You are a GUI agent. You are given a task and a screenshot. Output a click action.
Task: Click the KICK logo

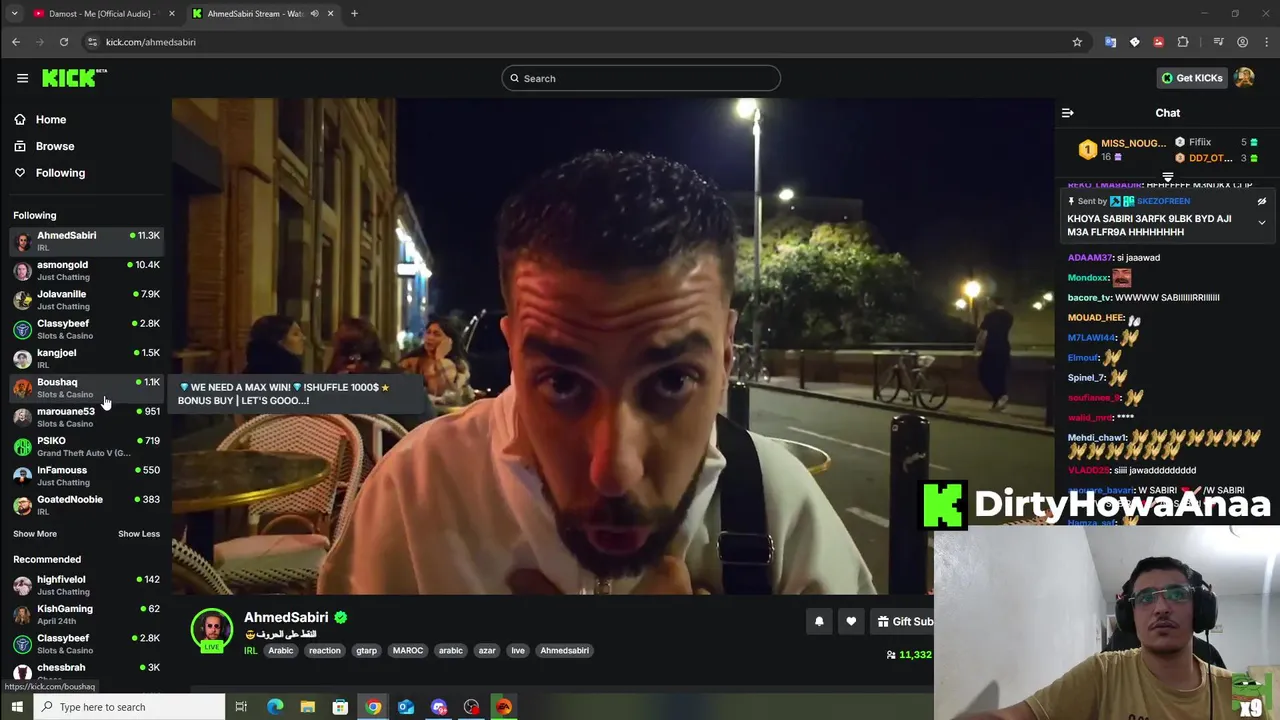coord(74,78)
